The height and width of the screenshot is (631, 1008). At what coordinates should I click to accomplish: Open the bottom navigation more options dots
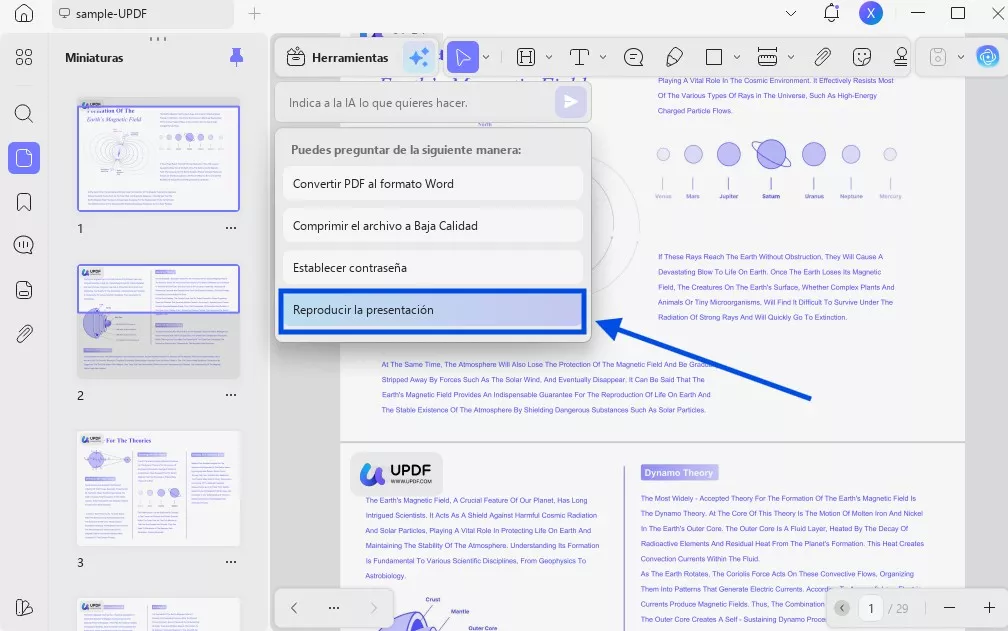pyautogui.click(x=334, y=608)
